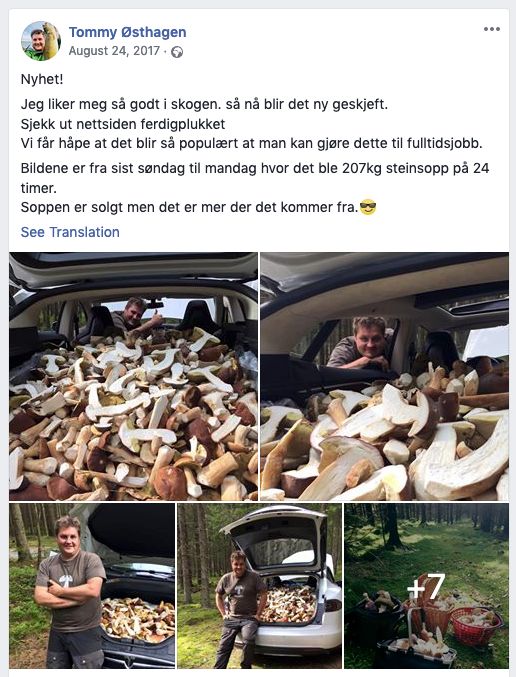Click the sunglasses emoji in the post

(368, 207)
